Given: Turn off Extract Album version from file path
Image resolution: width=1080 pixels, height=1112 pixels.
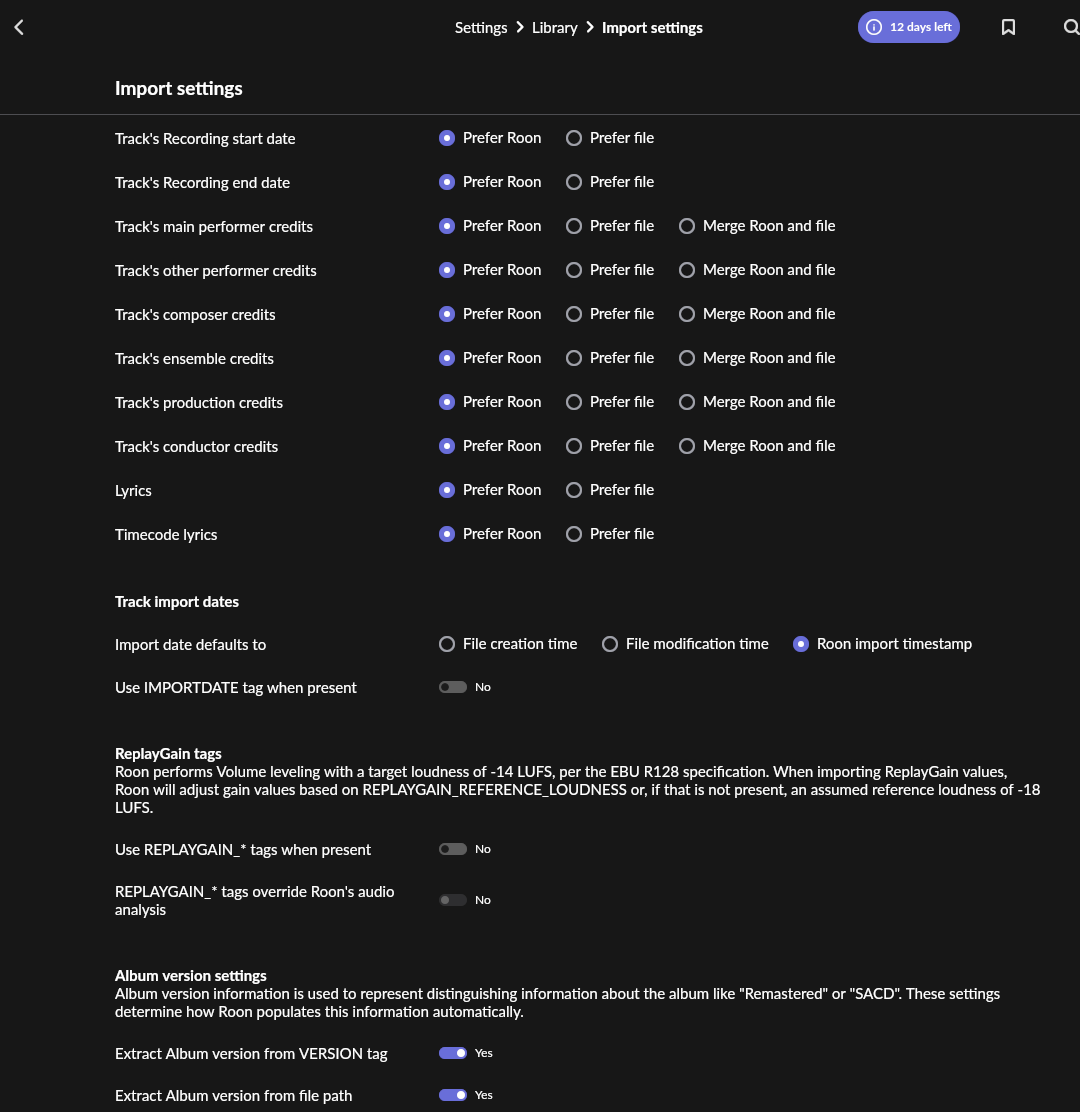Looking at the screenshot, I should click(x=453, y=1095).
